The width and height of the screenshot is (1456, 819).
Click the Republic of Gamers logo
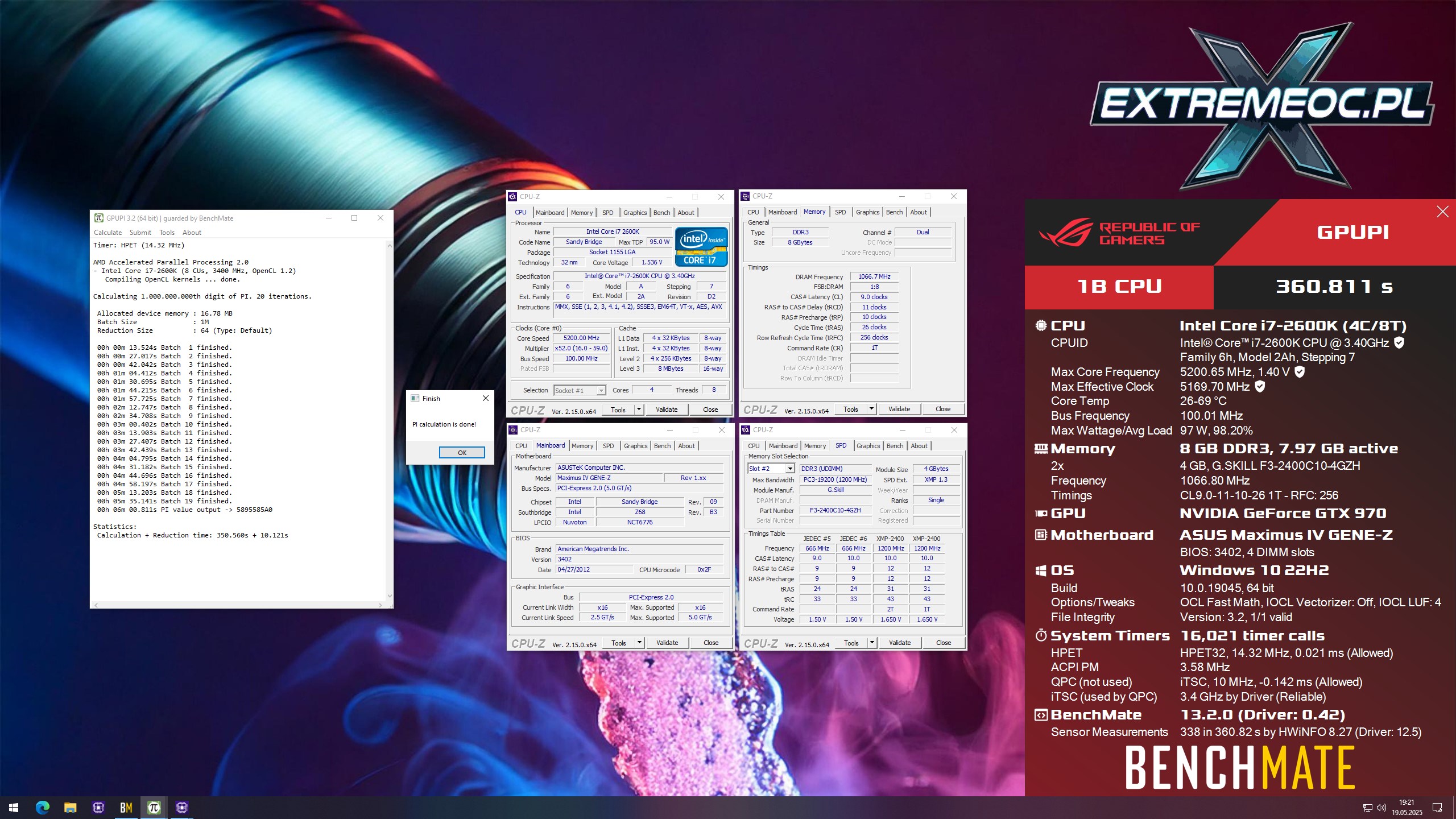click(x=1119, y=233)
